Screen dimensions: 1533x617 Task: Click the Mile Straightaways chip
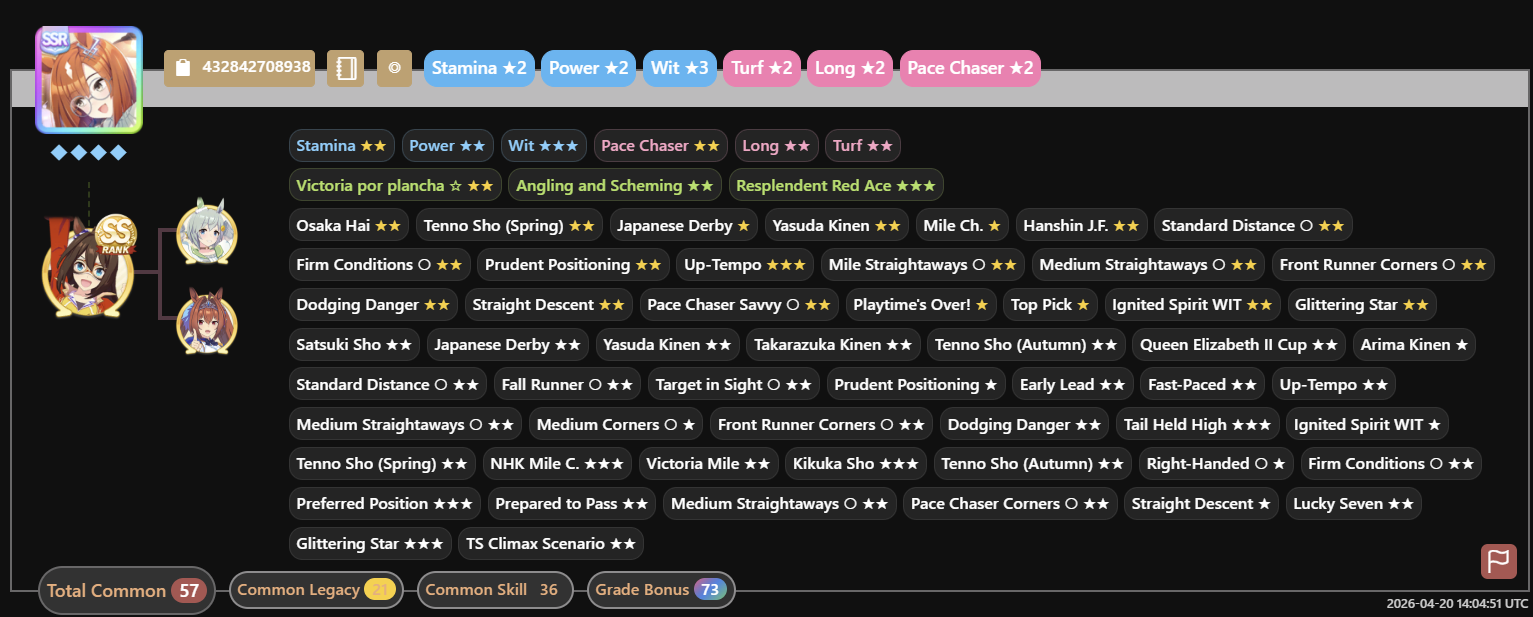pos(923,265)
